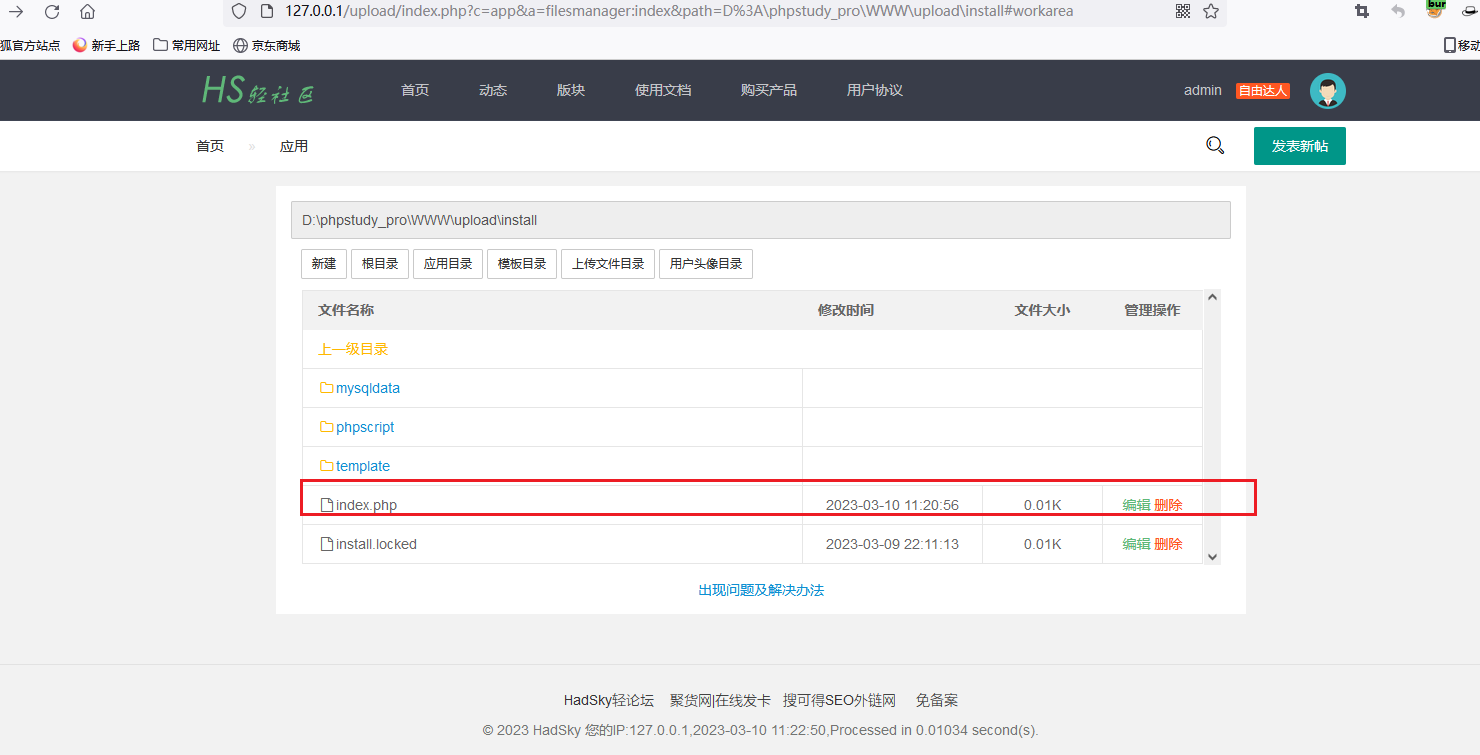Click the directory path field D:\phpstudy_pro\WWW\upload\install

(761, 220)
